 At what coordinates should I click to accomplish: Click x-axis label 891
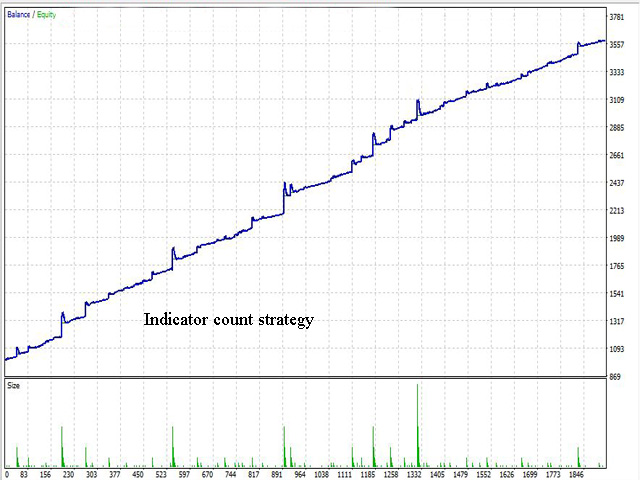[x=277, y=474]
